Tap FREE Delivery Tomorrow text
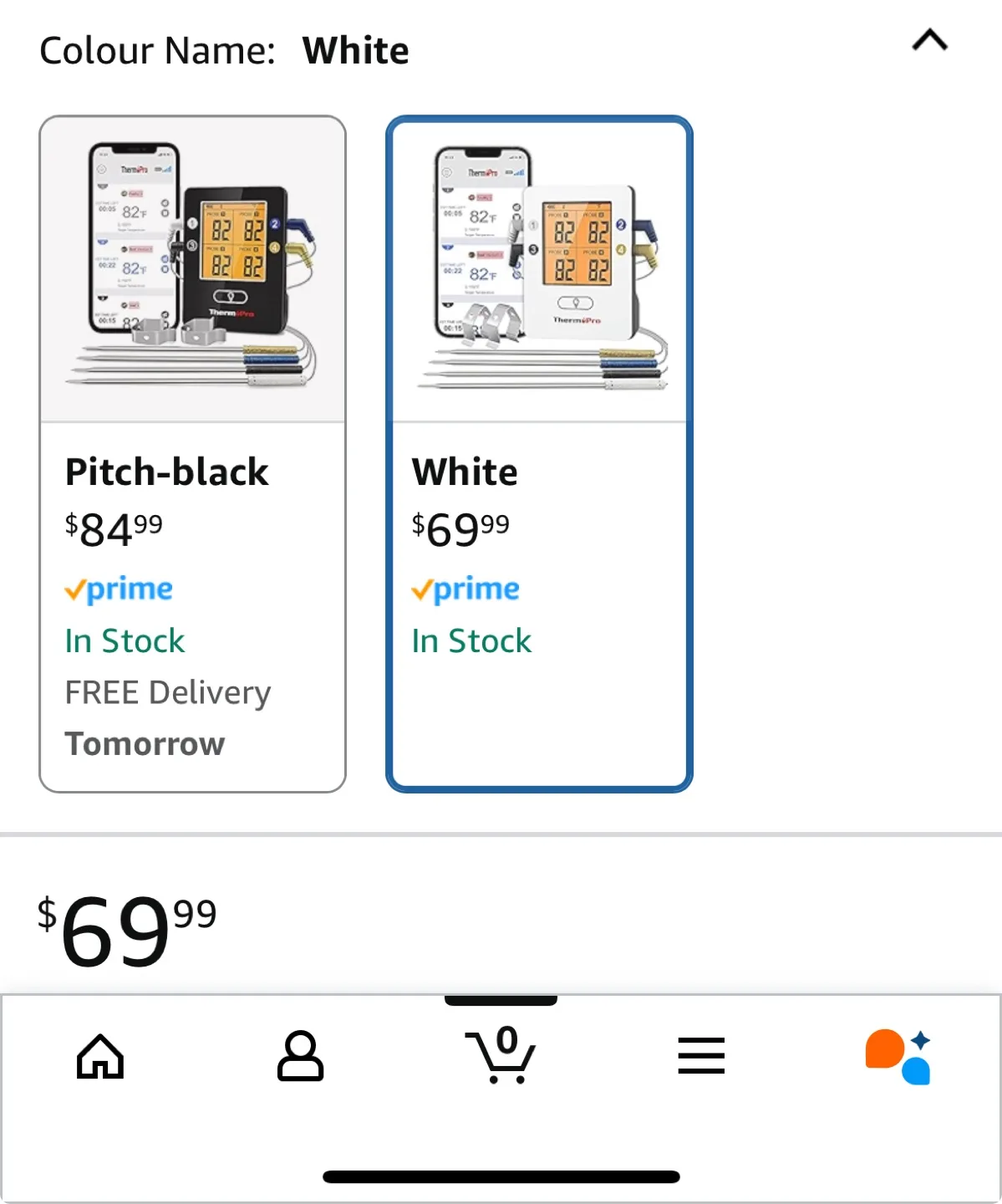The width and height of the screenshot is (1002, 1204). point(167,717)
